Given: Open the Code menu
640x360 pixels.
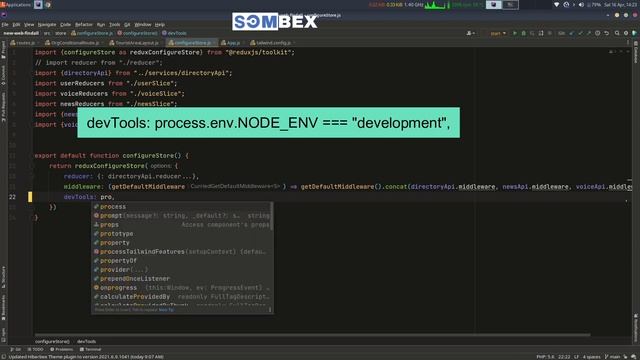Looking at the screenshot, I should (65, 24).
